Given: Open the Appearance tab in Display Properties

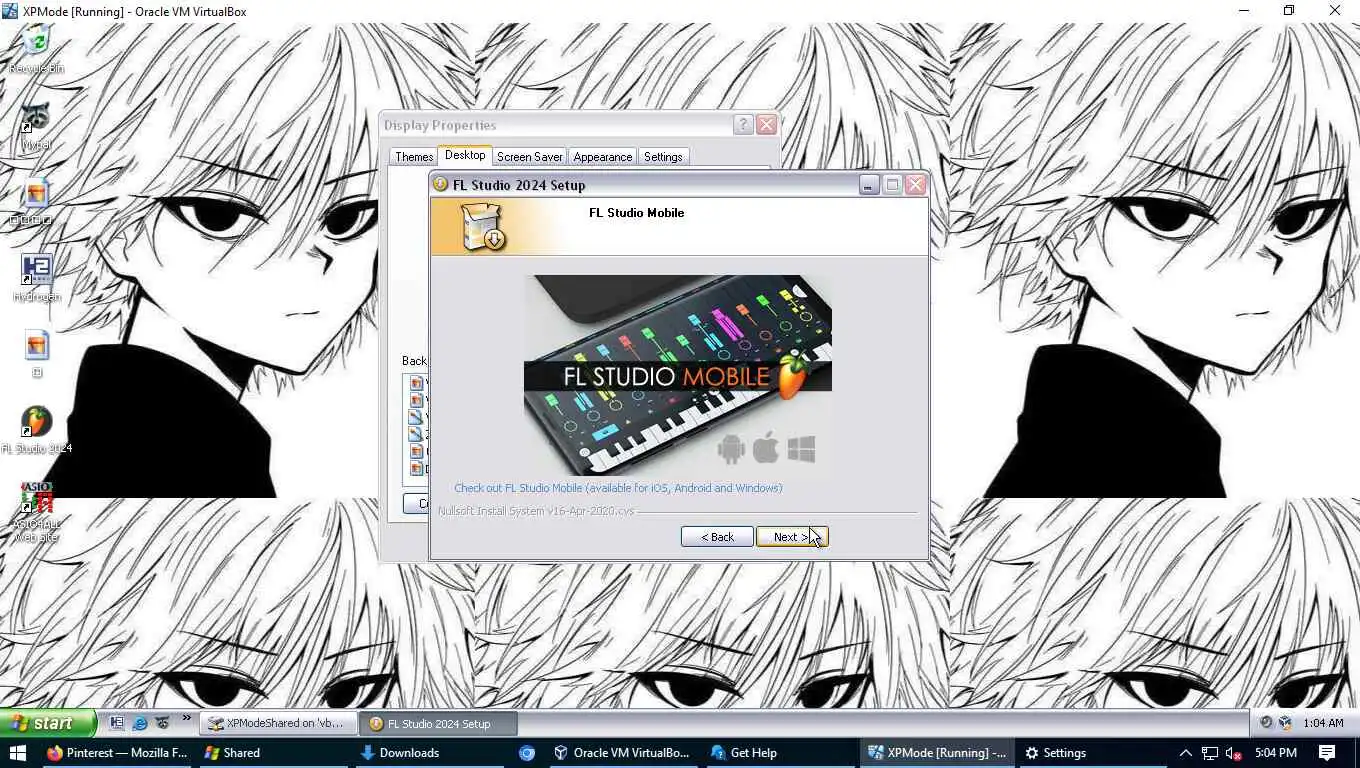Looking at the screenshot, I should (602, 157).
